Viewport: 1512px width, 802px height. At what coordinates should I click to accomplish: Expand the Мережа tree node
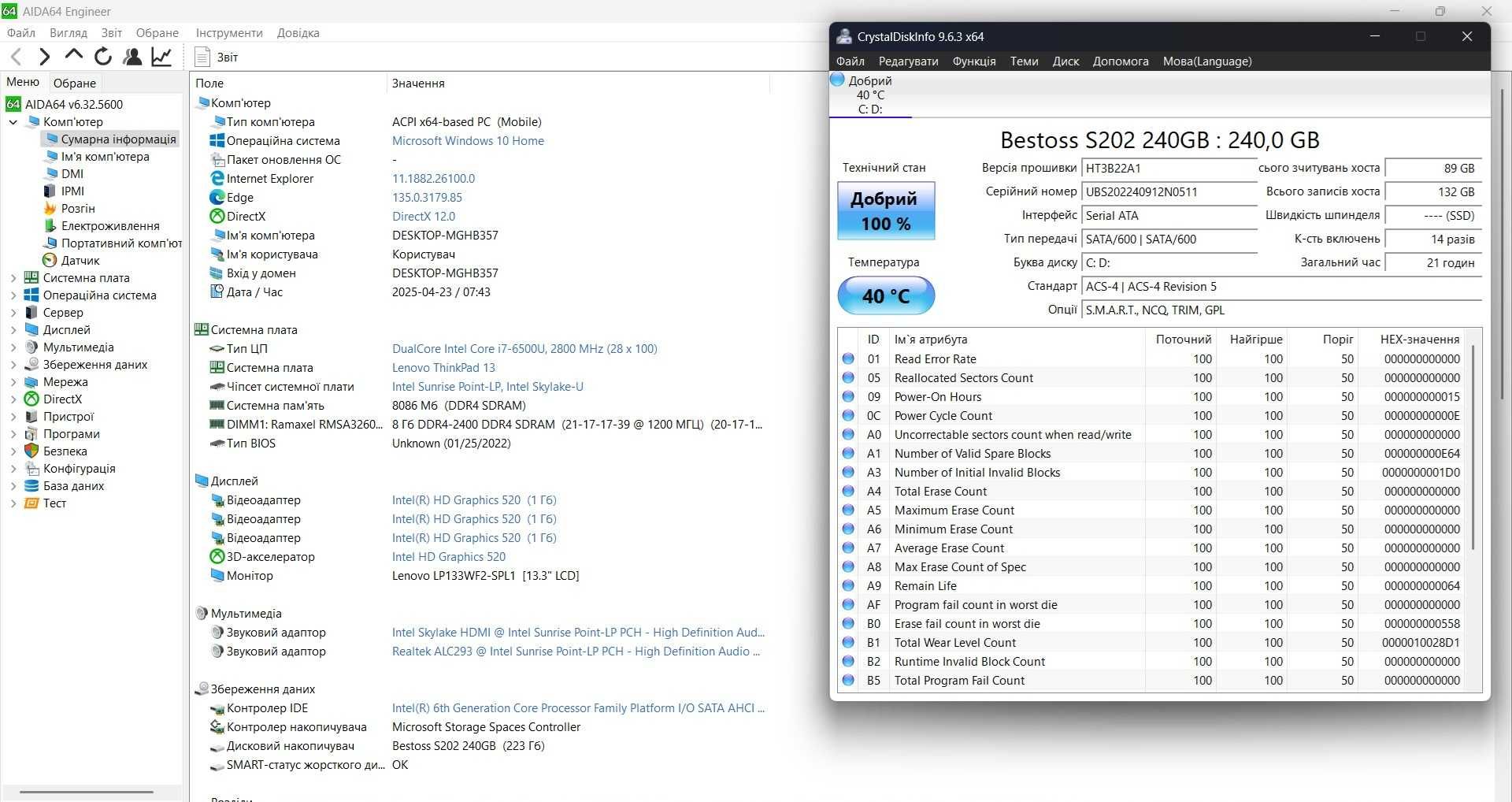click(x=13, y=382)
